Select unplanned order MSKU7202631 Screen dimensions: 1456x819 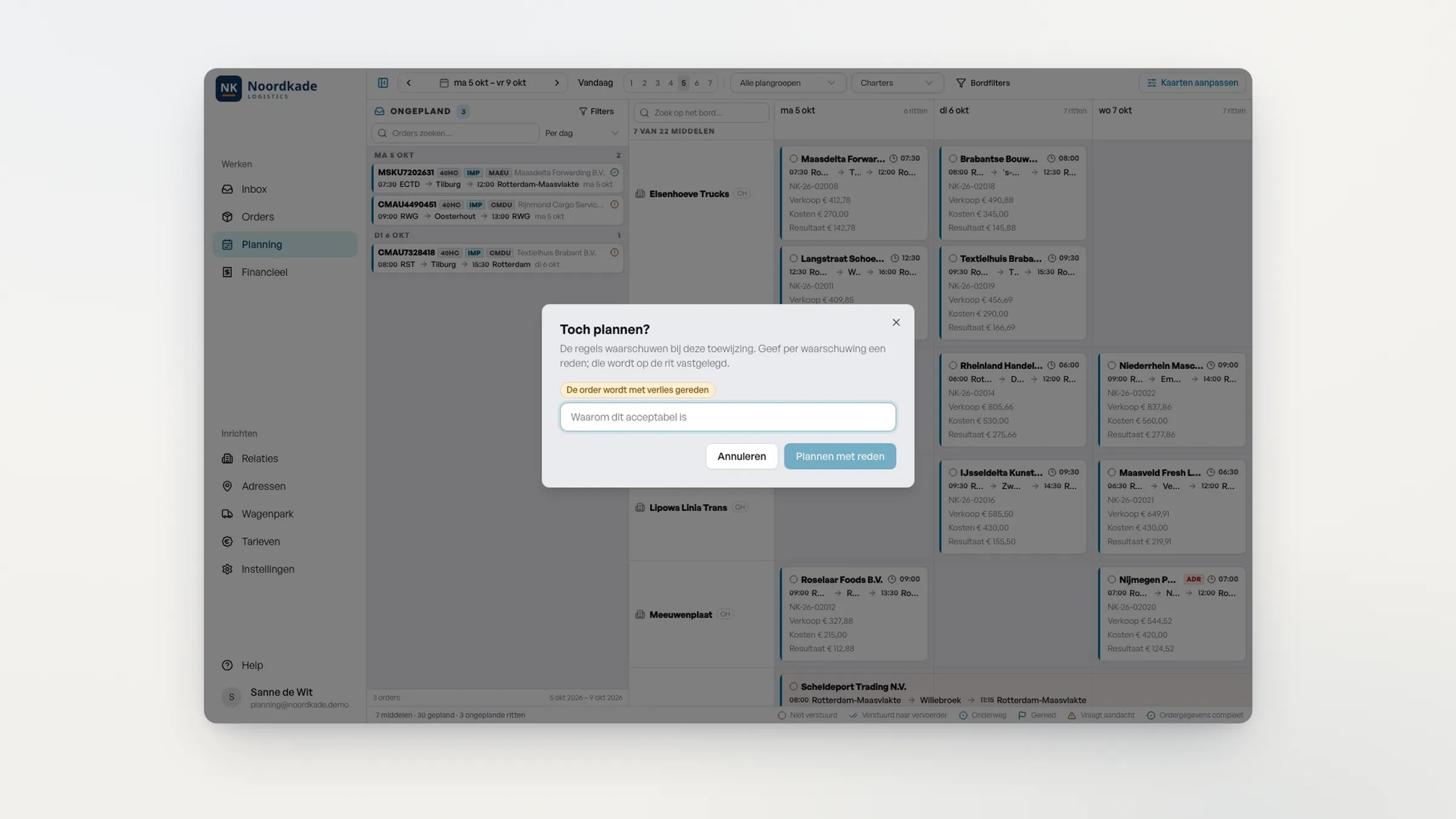[x=497, y=178]
